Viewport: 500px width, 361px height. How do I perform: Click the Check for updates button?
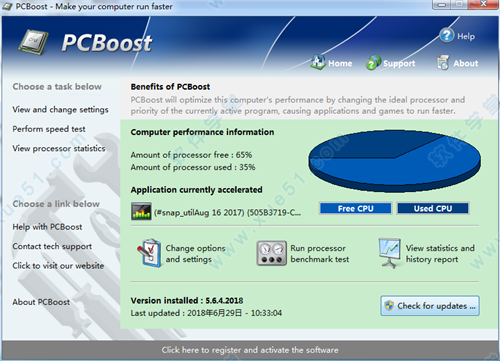click(430, 306)
